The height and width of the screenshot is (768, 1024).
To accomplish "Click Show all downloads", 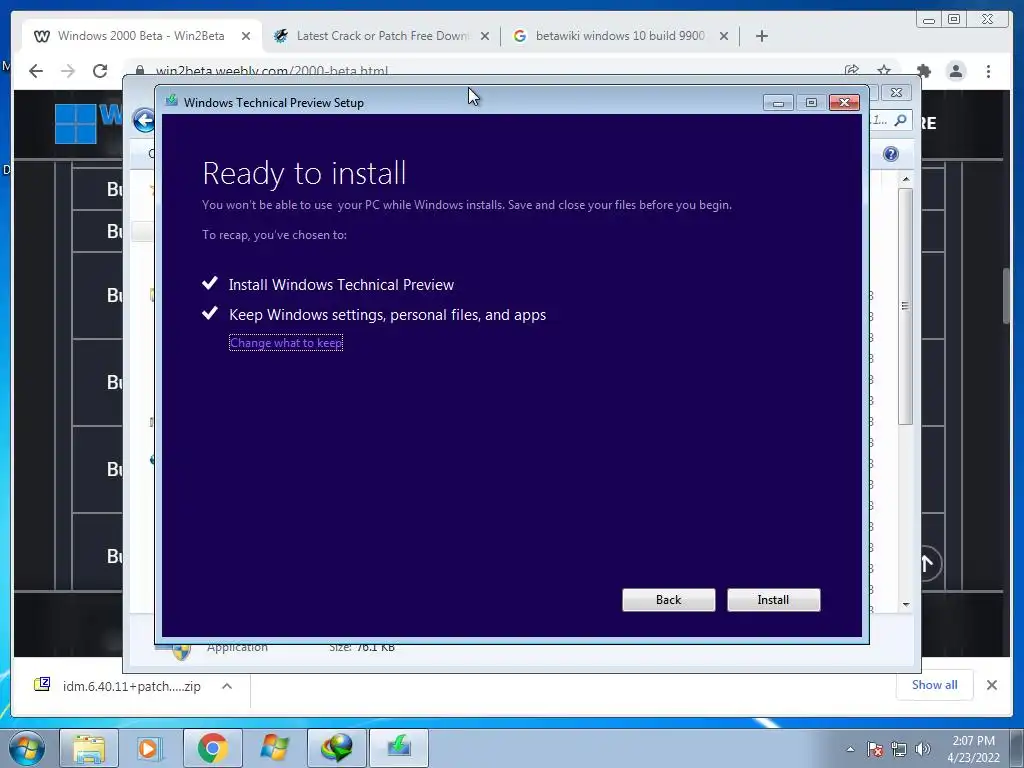I will (x=935, y=684).
